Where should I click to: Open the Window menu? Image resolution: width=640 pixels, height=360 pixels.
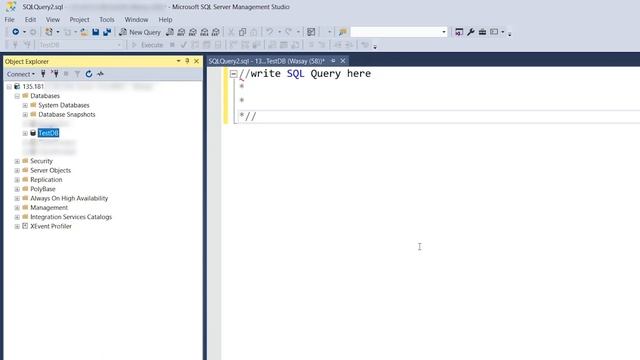click(x=136, y=20)
